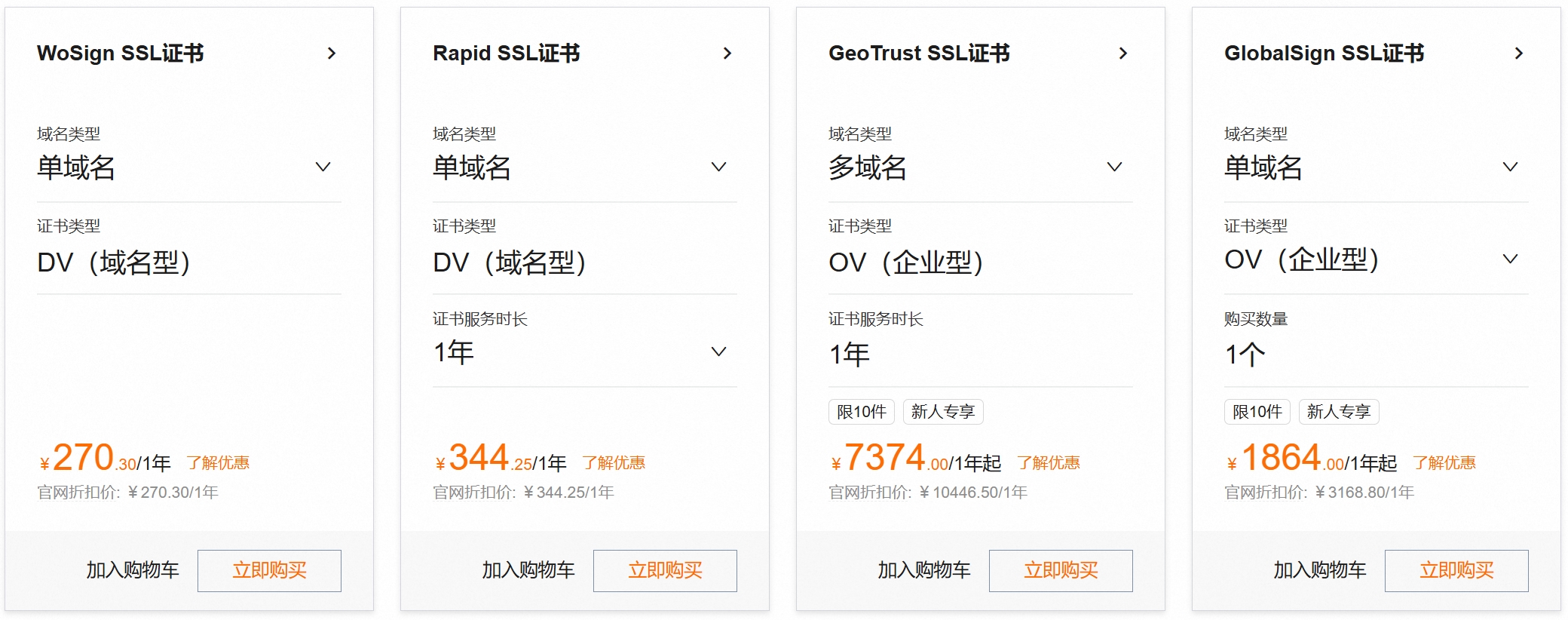Add GeoTrust certificate via 加入购物车
1568x620 pixels.
[x=924, y=570]
